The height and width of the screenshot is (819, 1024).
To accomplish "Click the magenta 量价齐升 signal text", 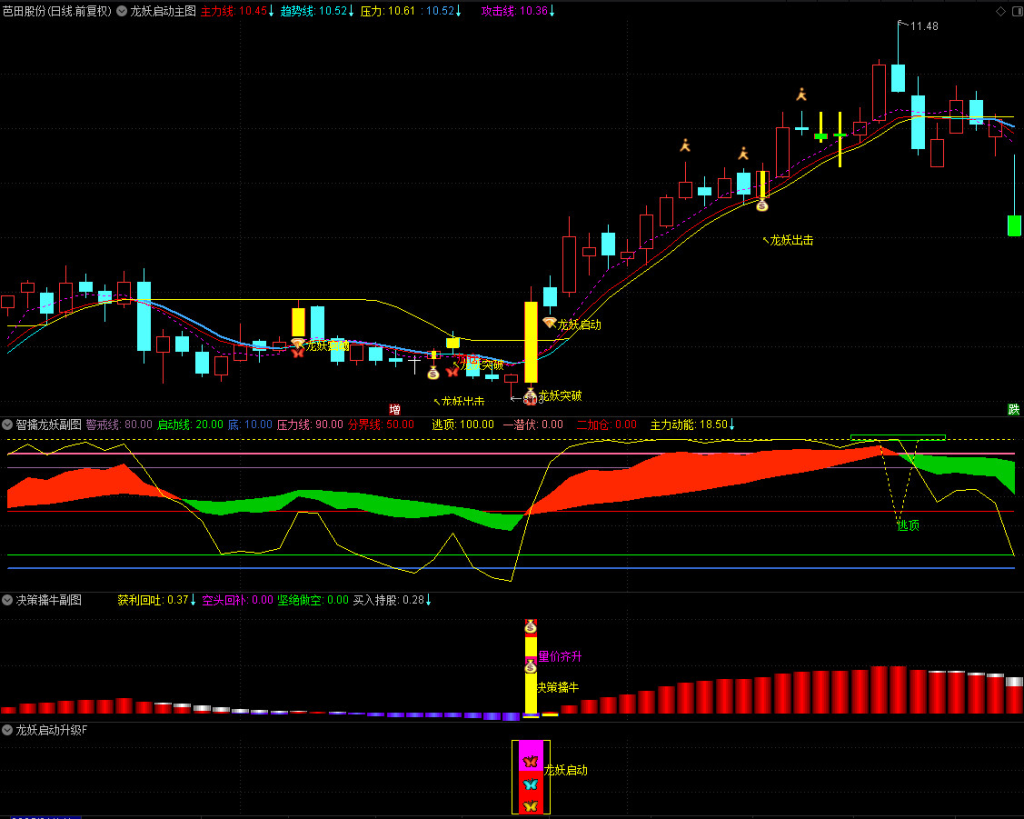I will coord(560,656).
